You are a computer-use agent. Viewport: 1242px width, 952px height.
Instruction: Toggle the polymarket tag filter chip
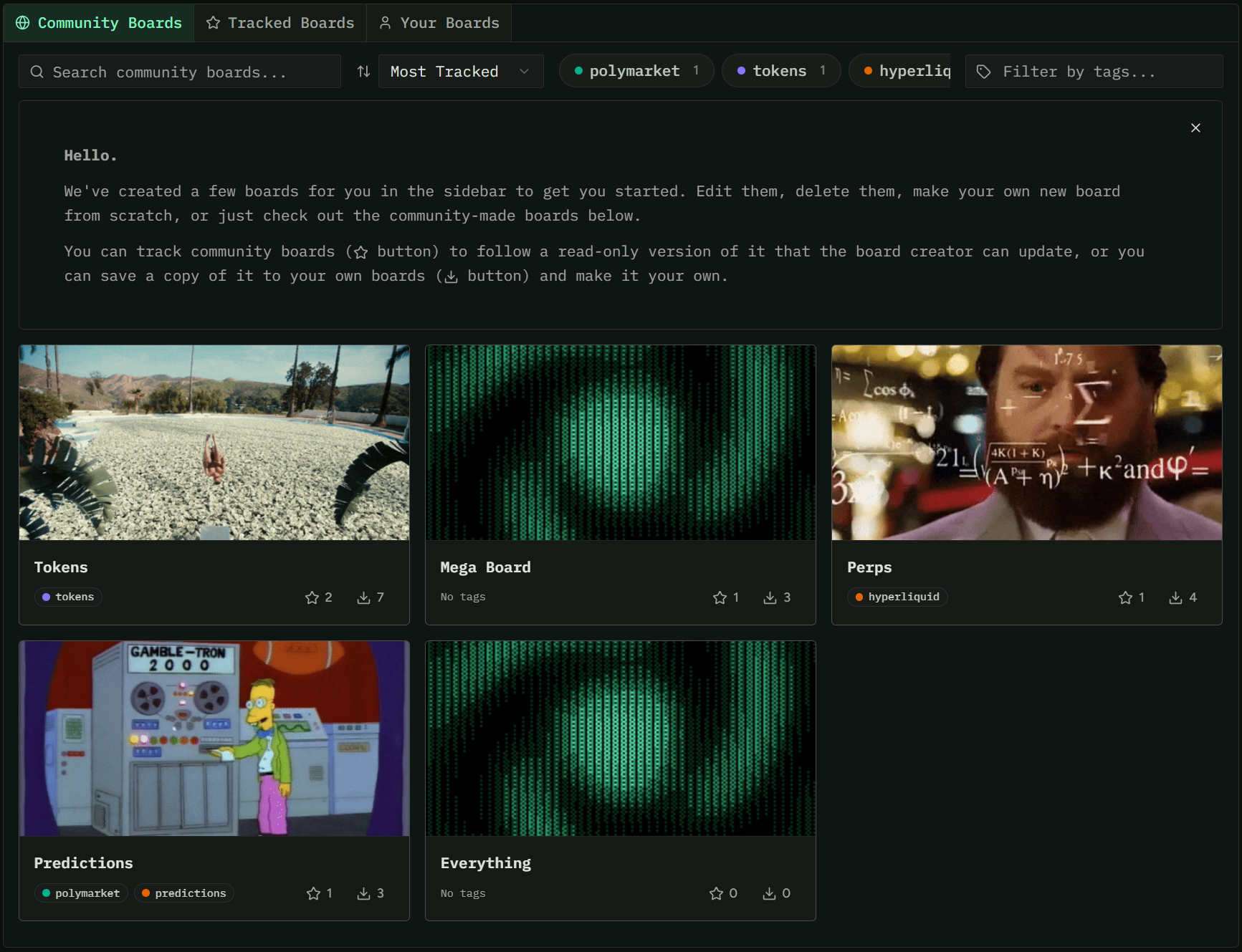pos(635,71)
